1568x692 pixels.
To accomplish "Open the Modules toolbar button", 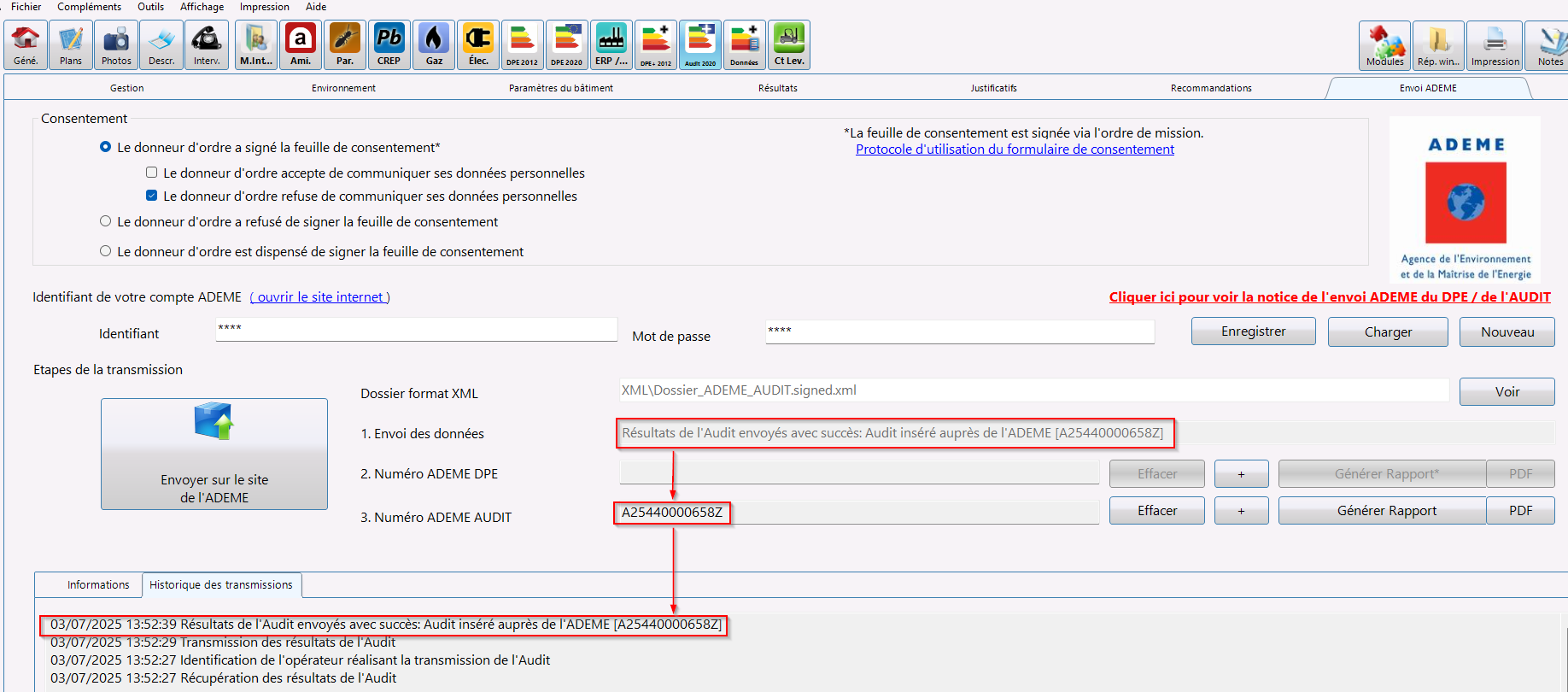I will coord(1385,45).
